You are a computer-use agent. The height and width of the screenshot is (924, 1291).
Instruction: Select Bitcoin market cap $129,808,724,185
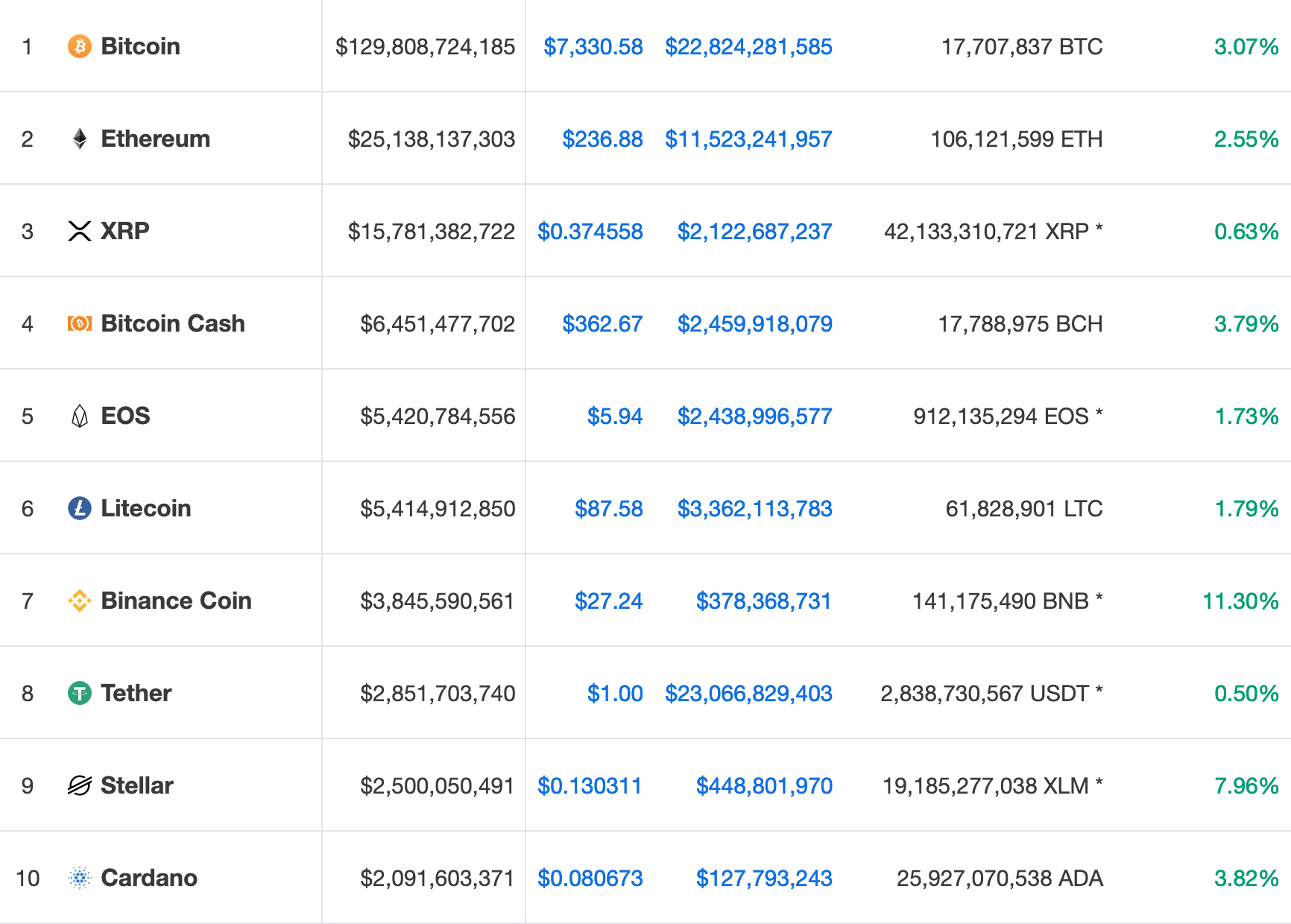(x=425, y=47)
